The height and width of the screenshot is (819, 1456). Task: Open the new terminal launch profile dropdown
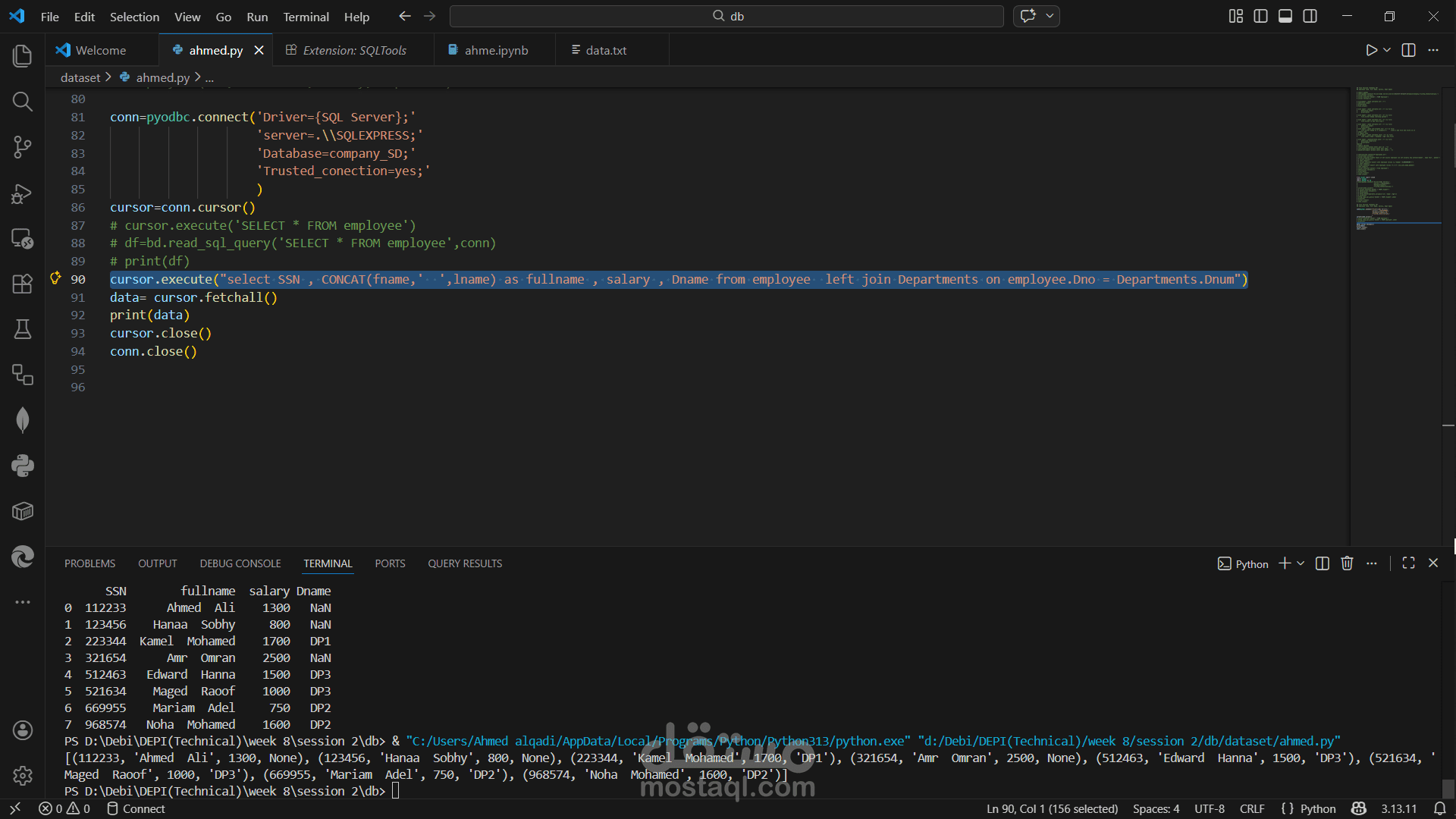(1301, 563)
